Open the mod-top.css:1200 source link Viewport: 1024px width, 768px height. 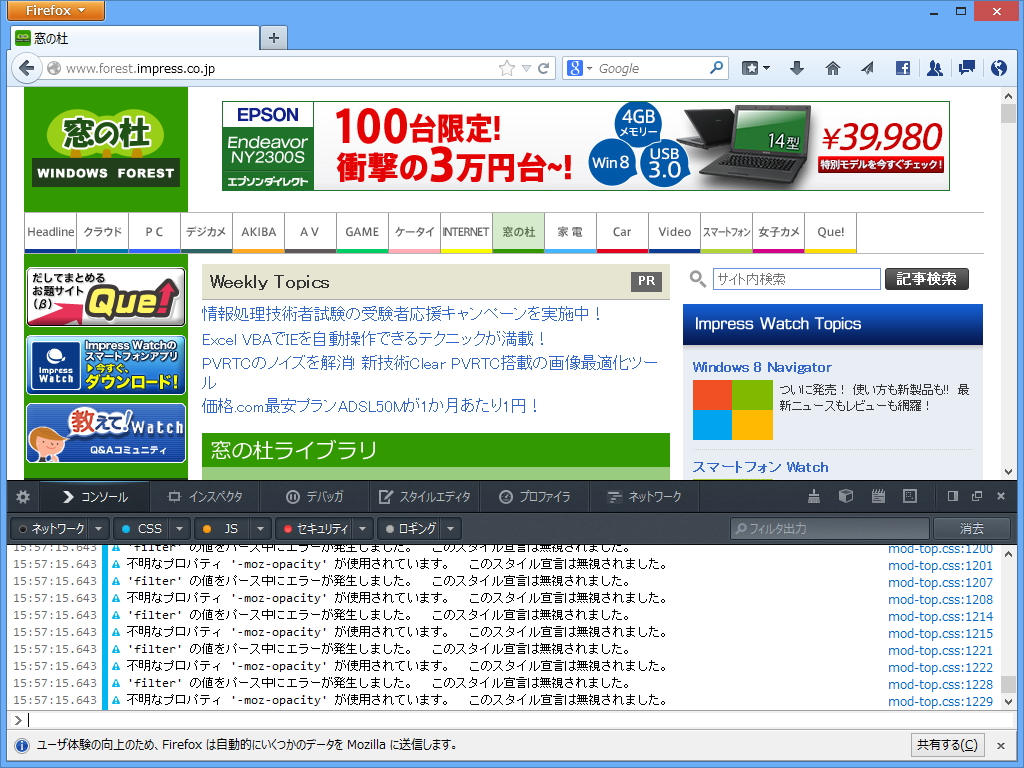click(x=940, y=547)
